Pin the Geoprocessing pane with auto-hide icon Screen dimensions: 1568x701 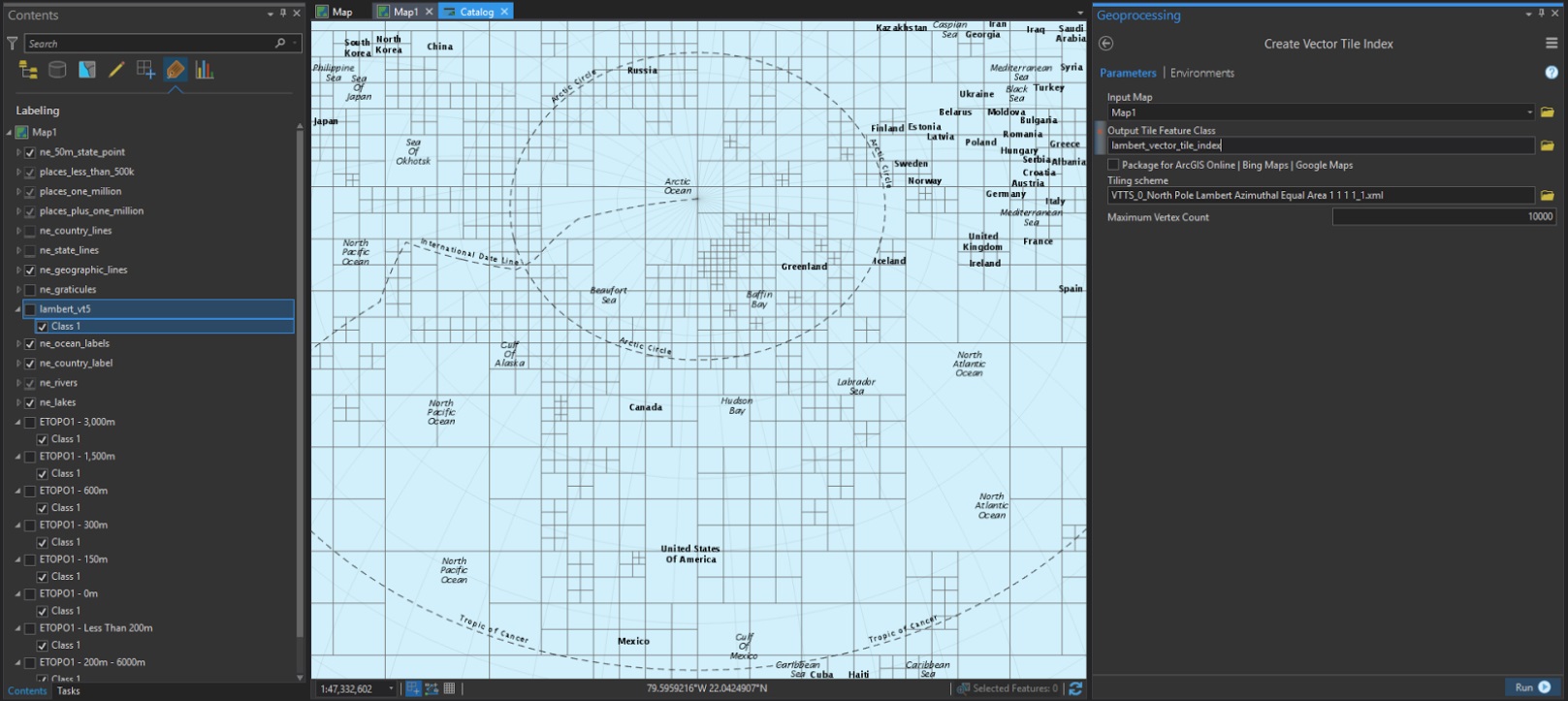pos(1542,14)
